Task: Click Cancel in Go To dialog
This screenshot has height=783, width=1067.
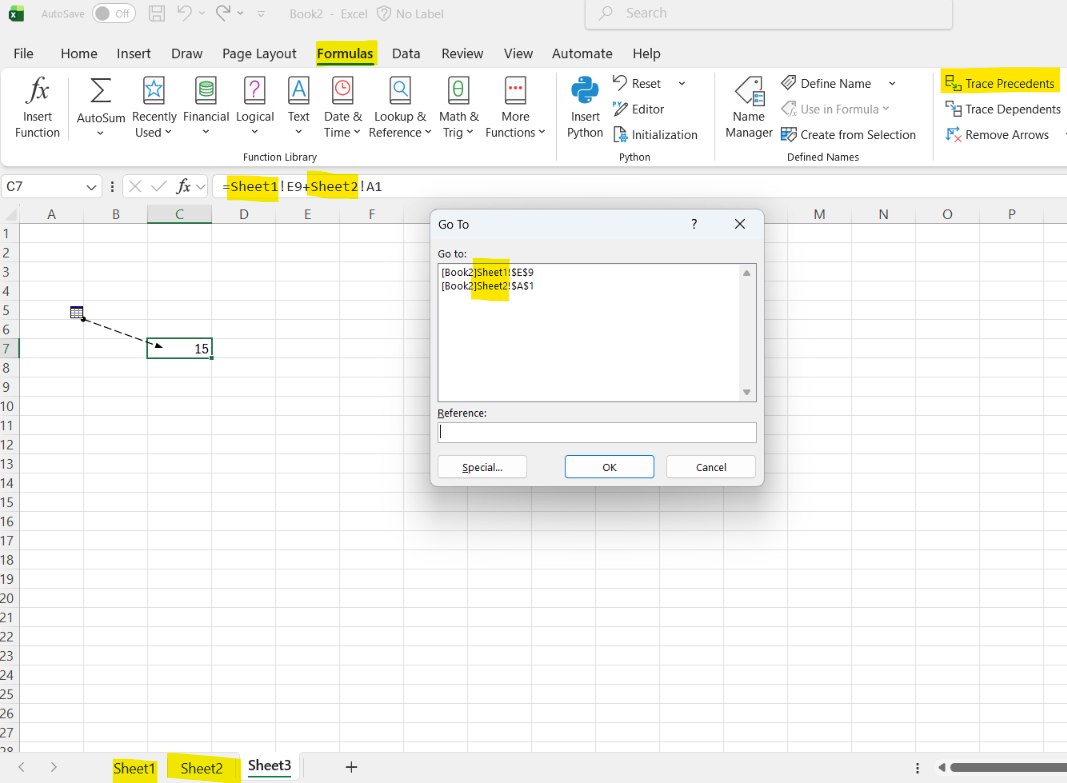Action: click(x=710, y=467)
